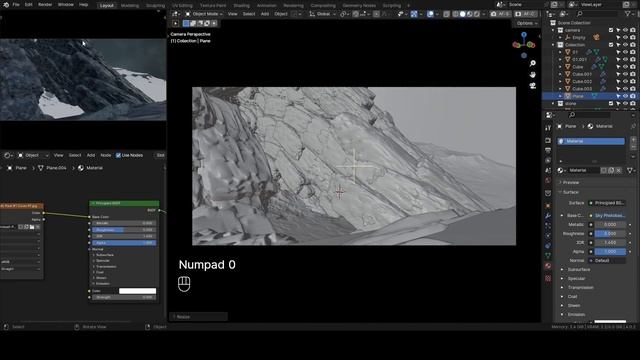Open the Texture properties tab icon
Viewport: 640px width, 360px height.
point(548,278)
